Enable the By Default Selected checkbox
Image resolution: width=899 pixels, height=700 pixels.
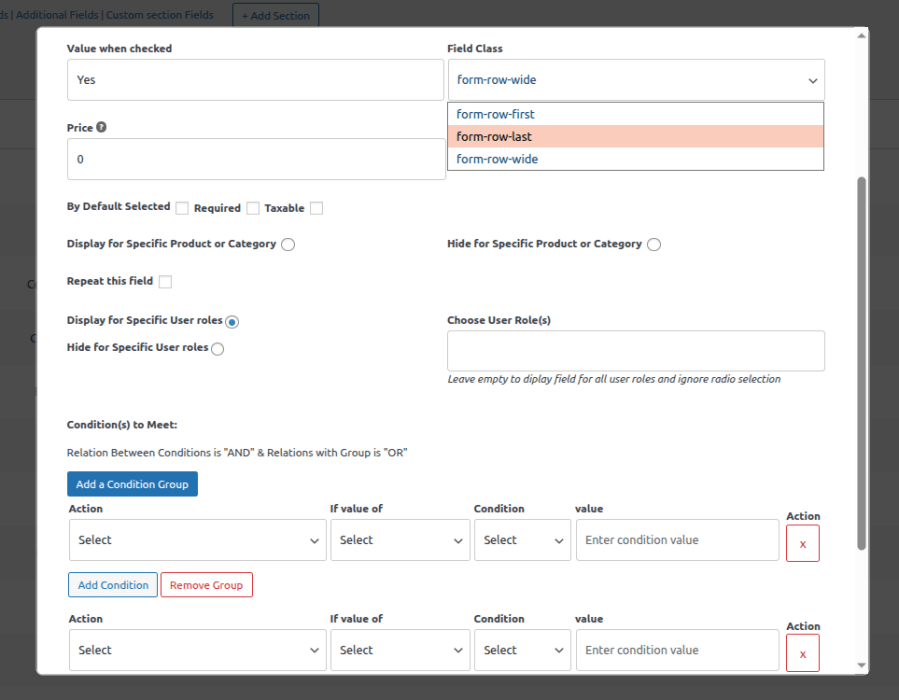click(182, 208)
